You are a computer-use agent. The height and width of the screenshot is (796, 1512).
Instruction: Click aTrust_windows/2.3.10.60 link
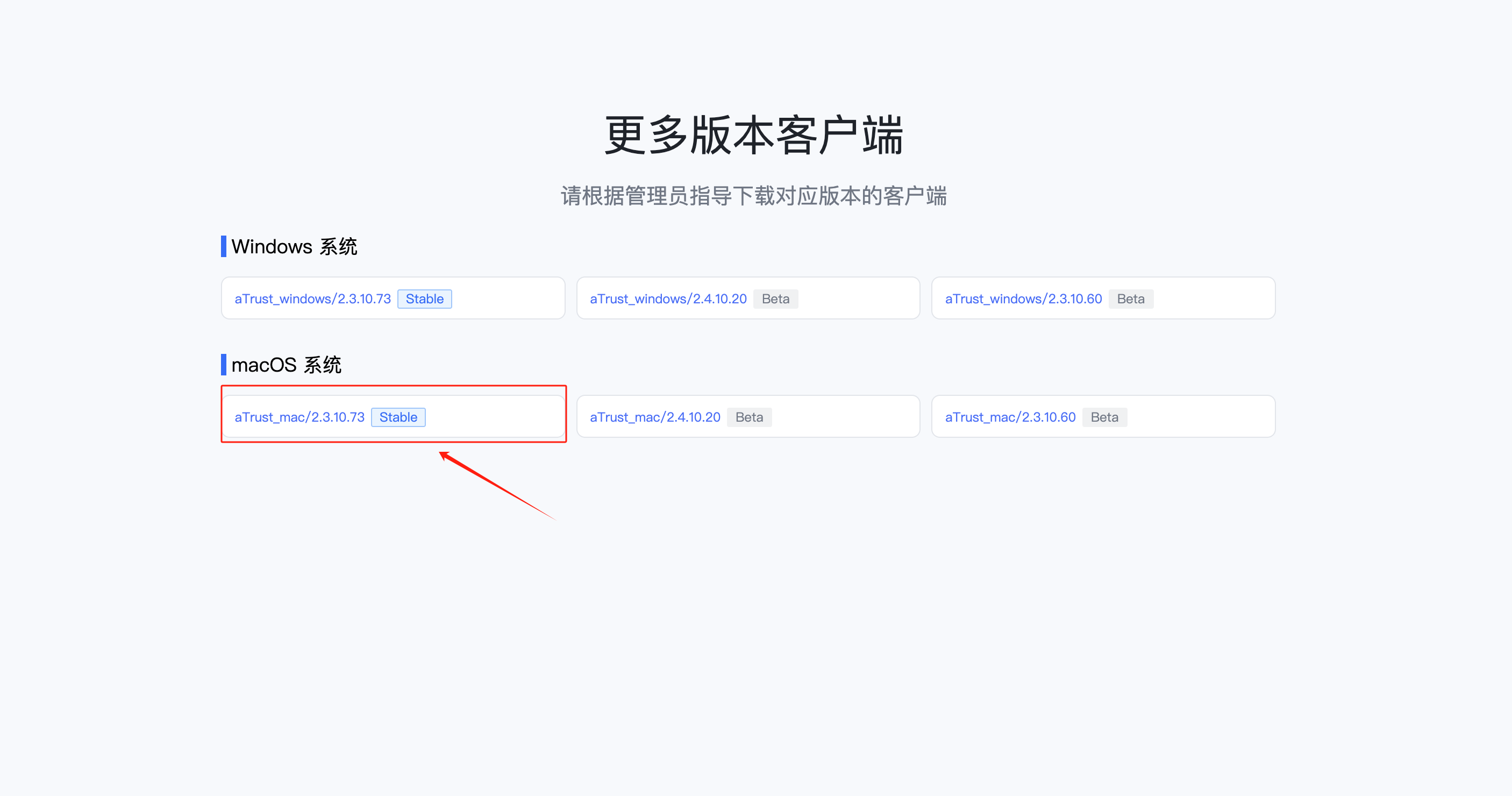[x=1023, y=299]
